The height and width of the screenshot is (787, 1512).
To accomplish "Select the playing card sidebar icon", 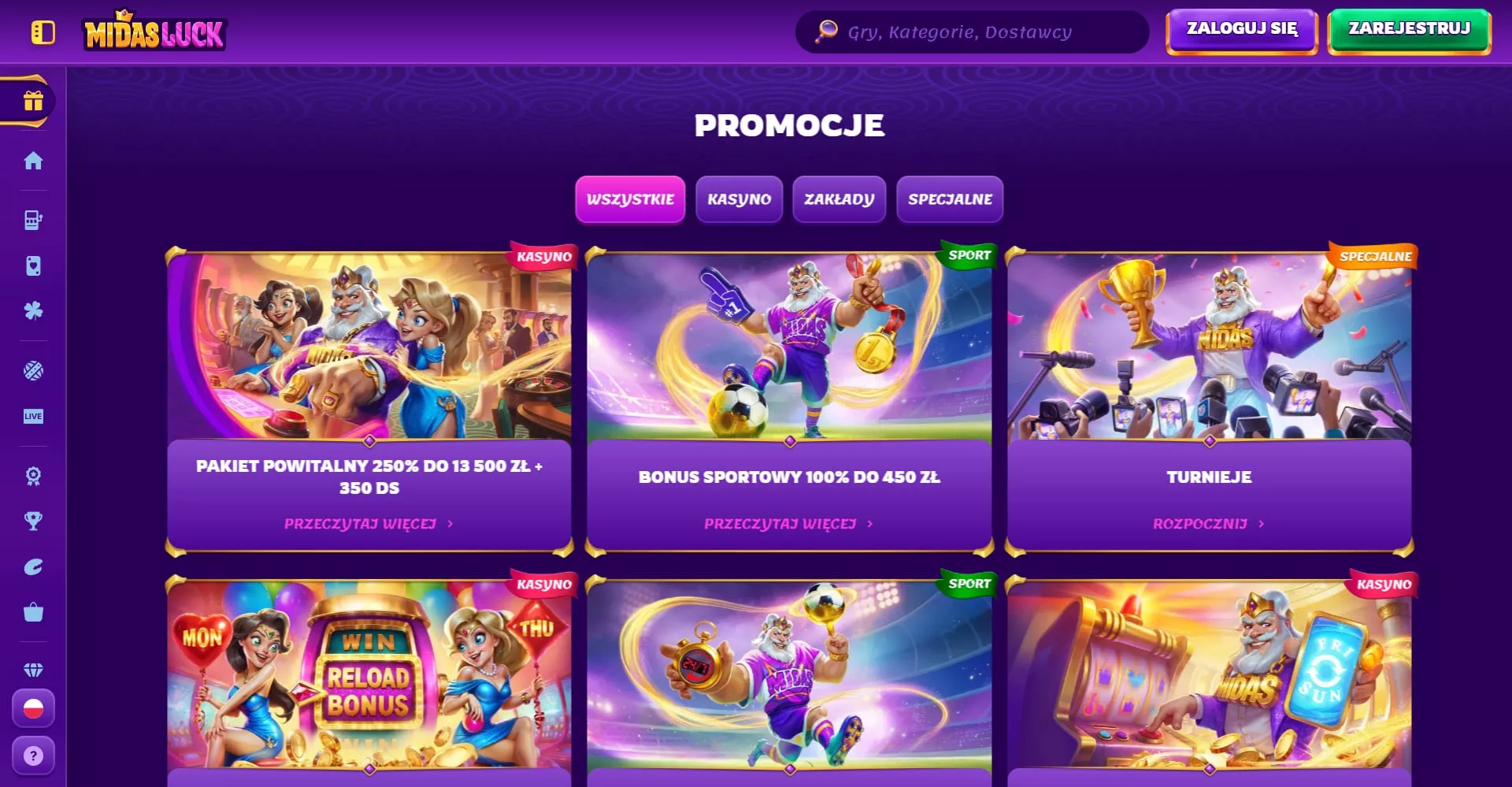I will [x=33, y=265].
